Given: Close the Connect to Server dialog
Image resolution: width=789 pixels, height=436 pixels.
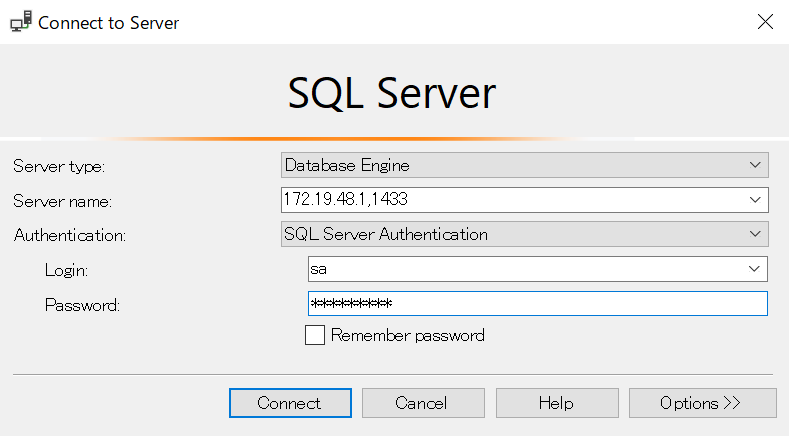Looking at the screenshot, I should point(765,22).
